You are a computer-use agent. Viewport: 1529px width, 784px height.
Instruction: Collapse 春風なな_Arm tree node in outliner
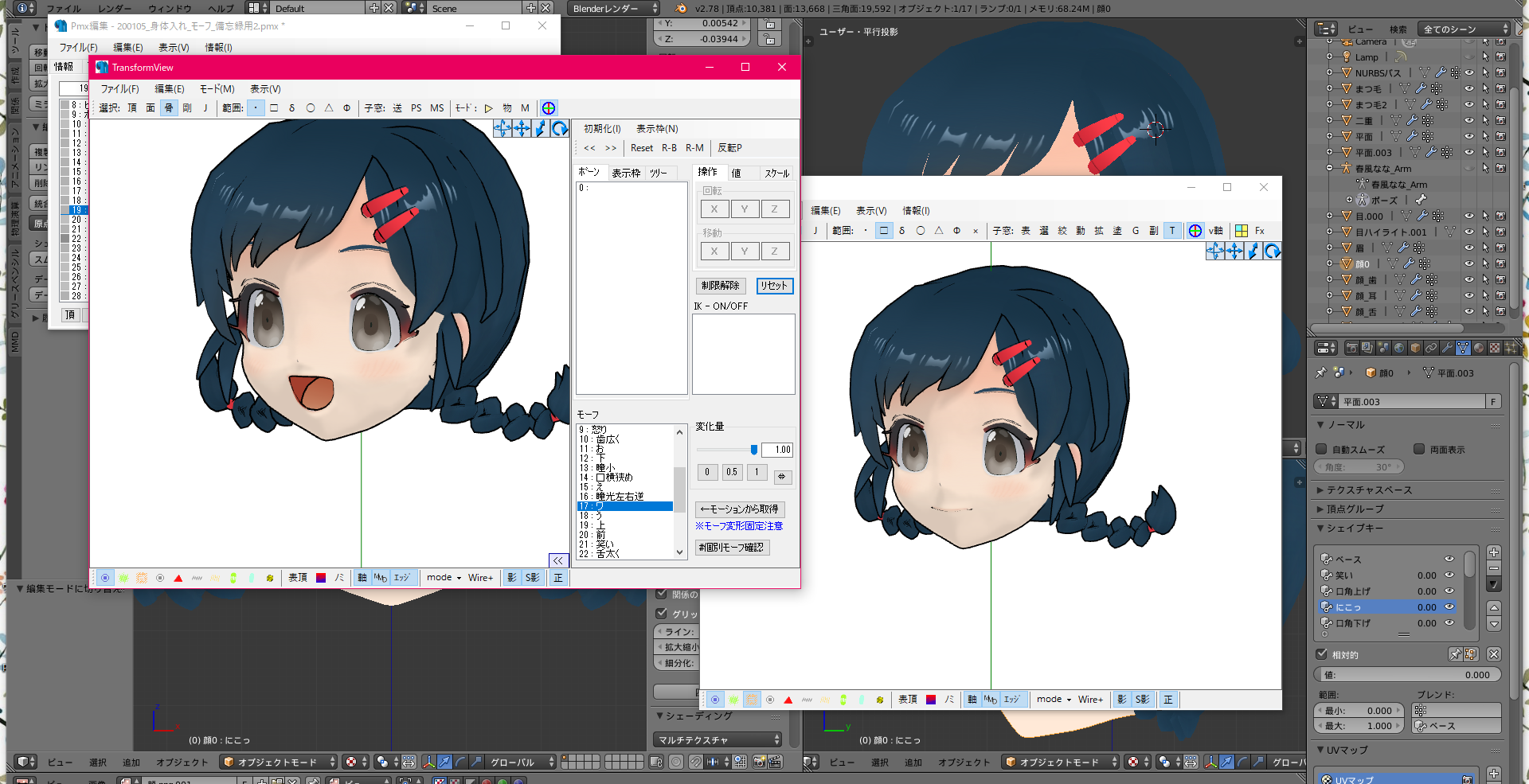(x=1330, y=168)
